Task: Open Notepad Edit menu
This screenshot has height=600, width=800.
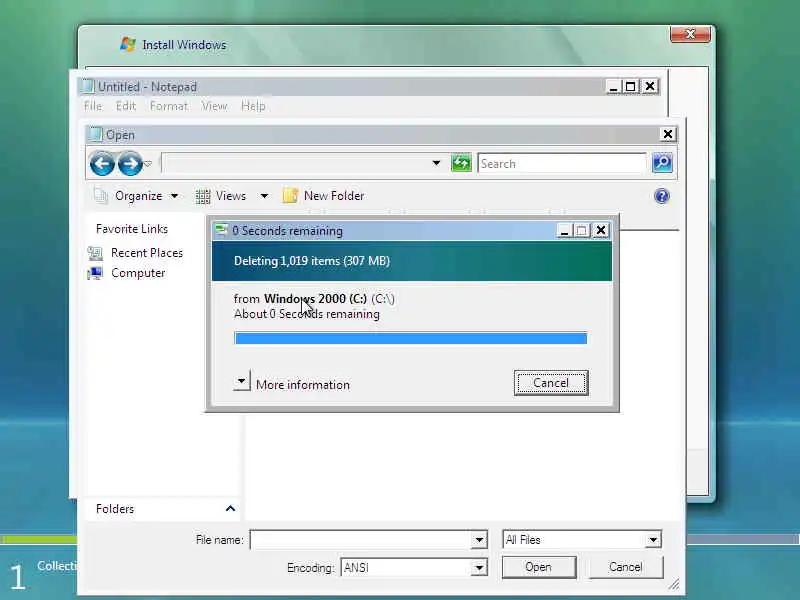Action: (126, 106)
